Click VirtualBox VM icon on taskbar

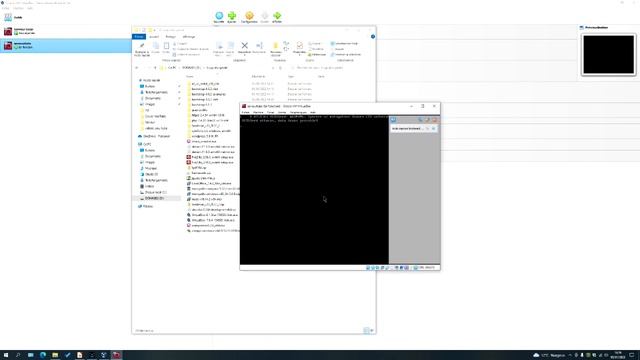point(116,355)
